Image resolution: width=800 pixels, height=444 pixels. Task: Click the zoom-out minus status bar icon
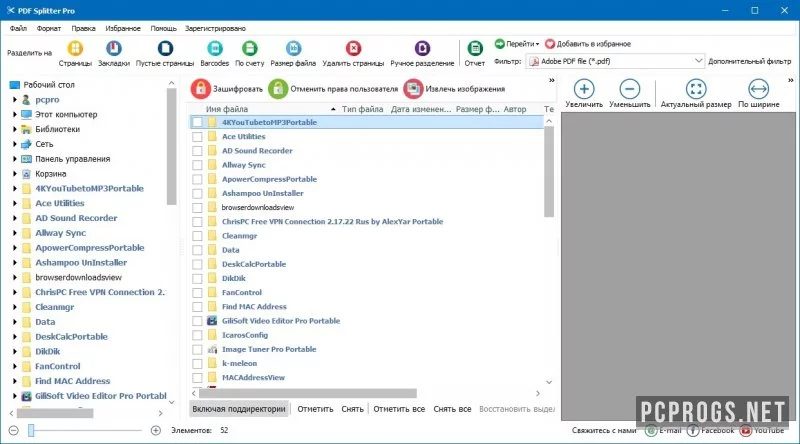(14, 431)
